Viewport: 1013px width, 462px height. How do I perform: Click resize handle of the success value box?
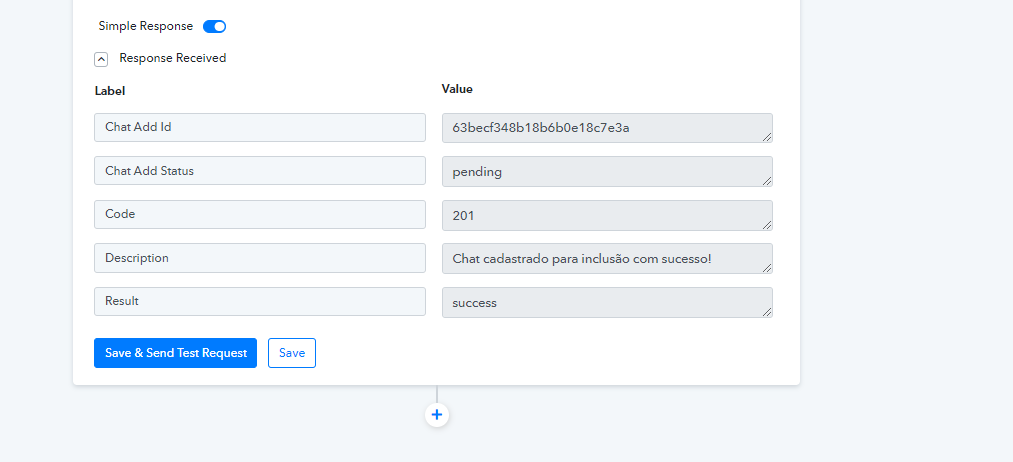coord(767,312)
